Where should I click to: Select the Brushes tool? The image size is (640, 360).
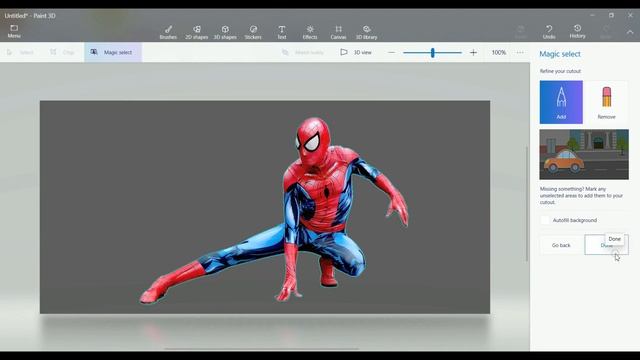click(168, 32)
